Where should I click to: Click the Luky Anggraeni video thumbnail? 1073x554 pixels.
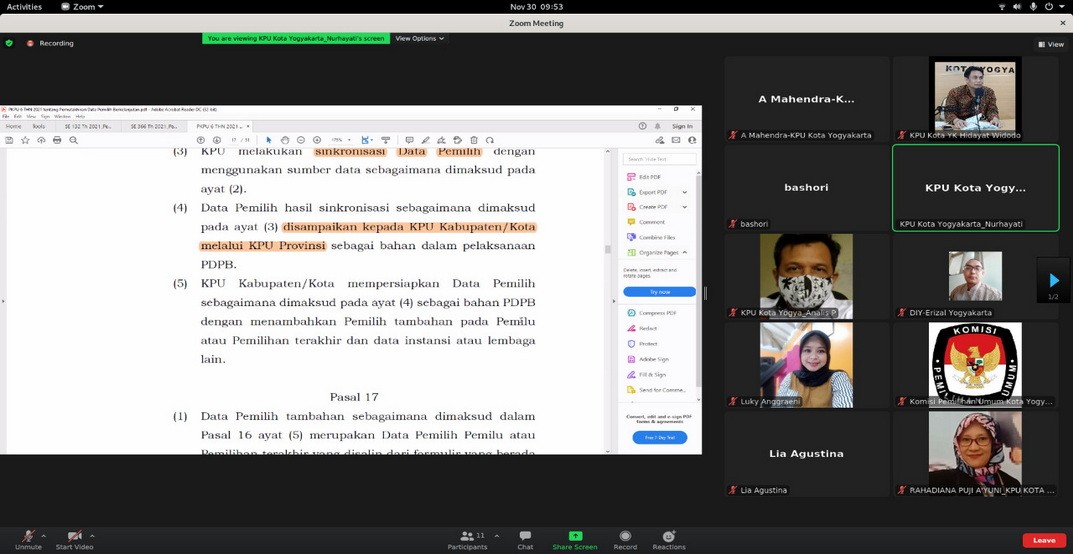click(x=806, y=364)
